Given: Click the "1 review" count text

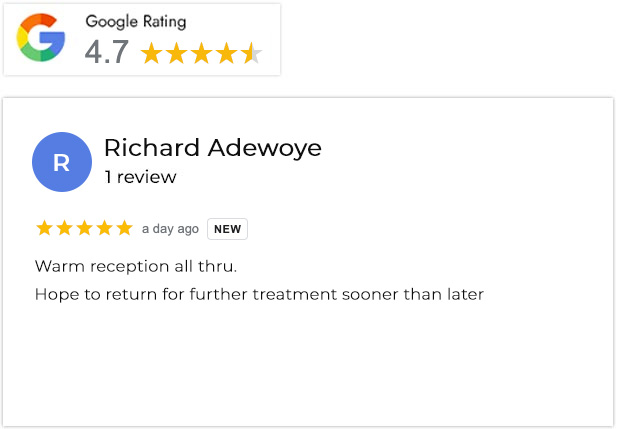Looking at the screenshot, I should [x=140, y=177].
